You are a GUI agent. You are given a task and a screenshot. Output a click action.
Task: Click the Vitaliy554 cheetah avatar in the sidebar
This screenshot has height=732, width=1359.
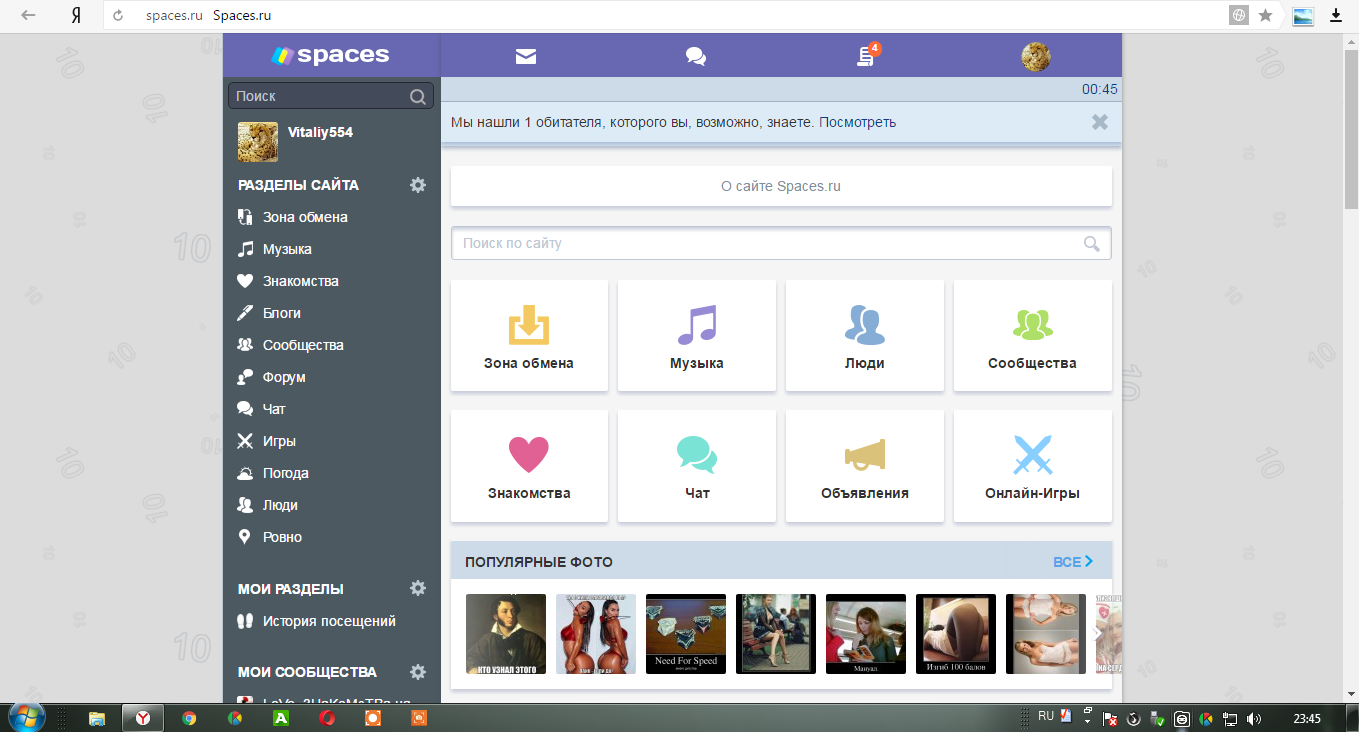tap(258, 142)
